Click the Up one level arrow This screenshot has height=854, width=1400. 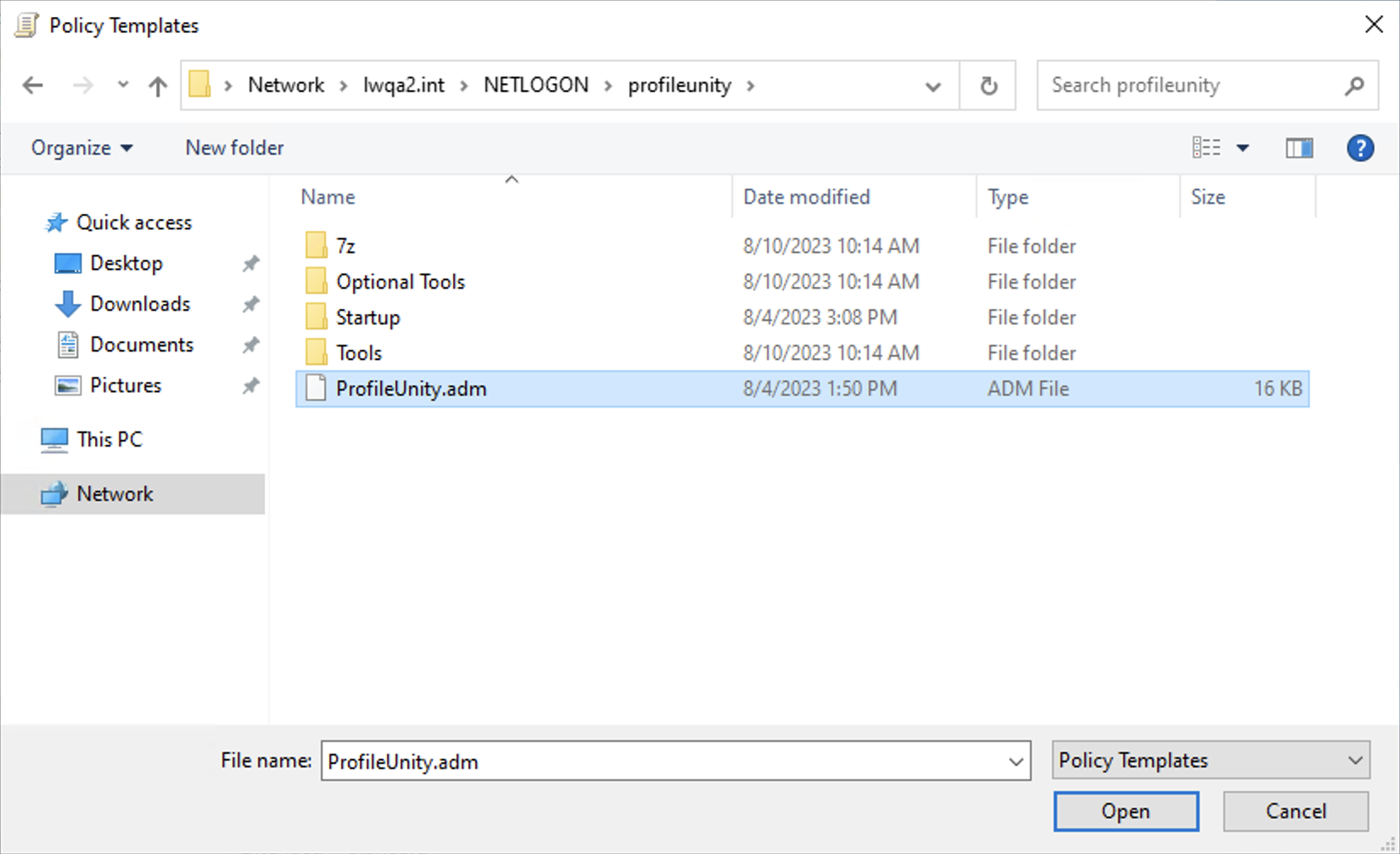pos(157,85)
